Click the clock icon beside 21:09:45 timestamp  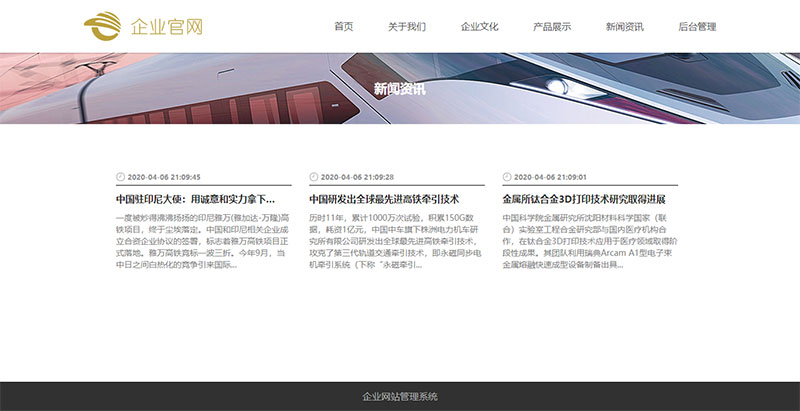pos(120,176)
